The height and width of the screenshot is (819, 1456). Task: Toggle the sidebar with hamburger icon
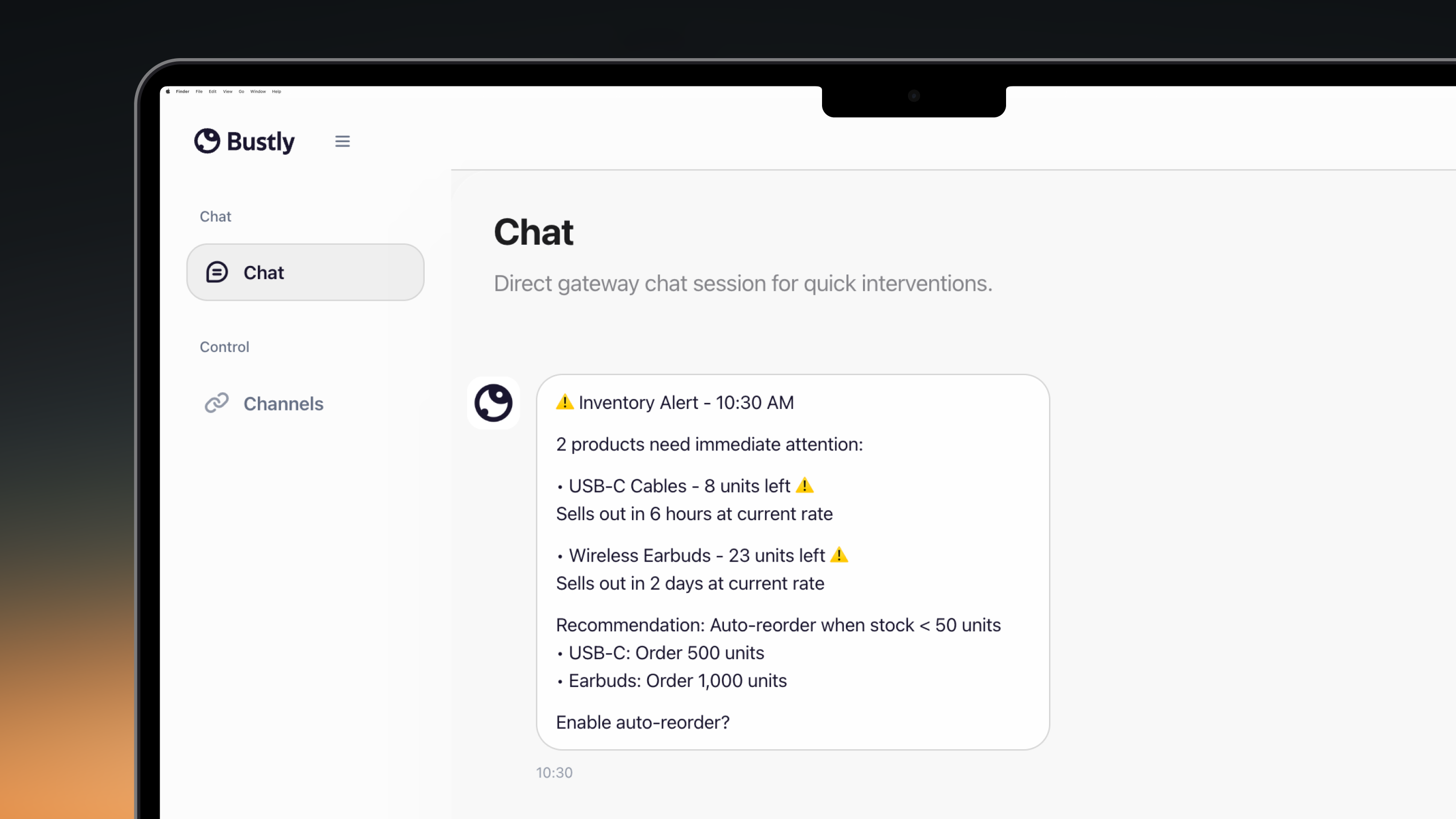pyautogui.click(x=342, y=142)
